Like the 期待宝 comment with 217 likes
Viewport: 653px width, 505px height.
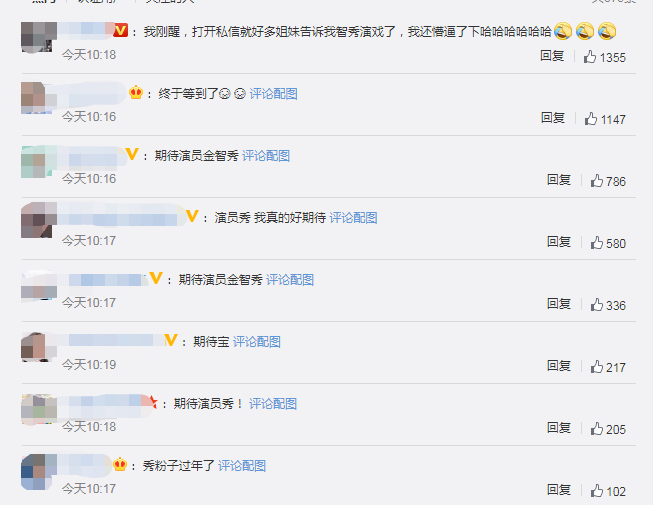(596, 367)
